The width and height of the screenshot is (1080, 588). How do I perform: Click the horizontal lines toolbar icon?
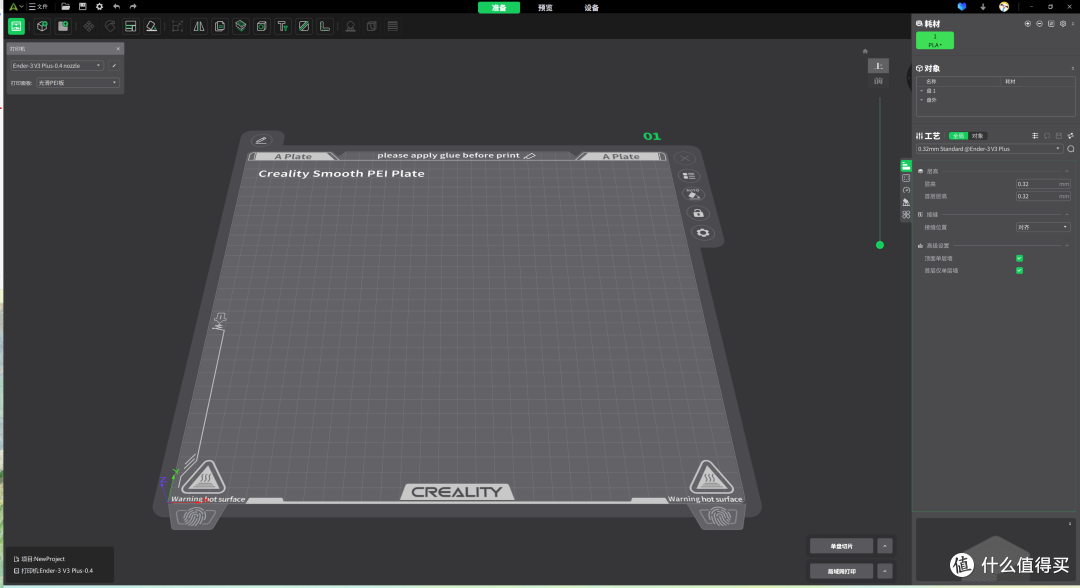393,26
